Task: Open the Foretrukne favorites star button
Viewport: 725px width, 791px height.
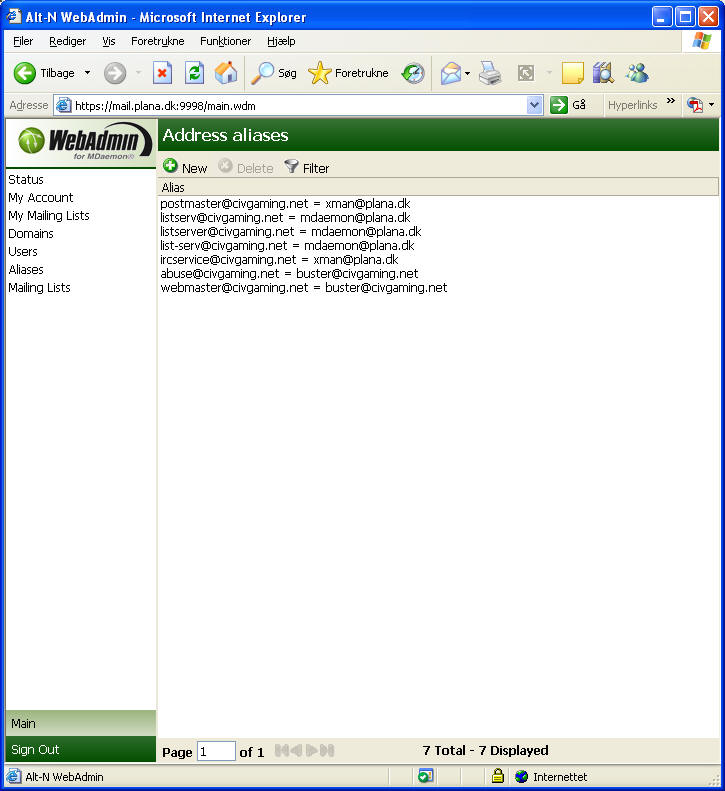Action: pos(348,73)
